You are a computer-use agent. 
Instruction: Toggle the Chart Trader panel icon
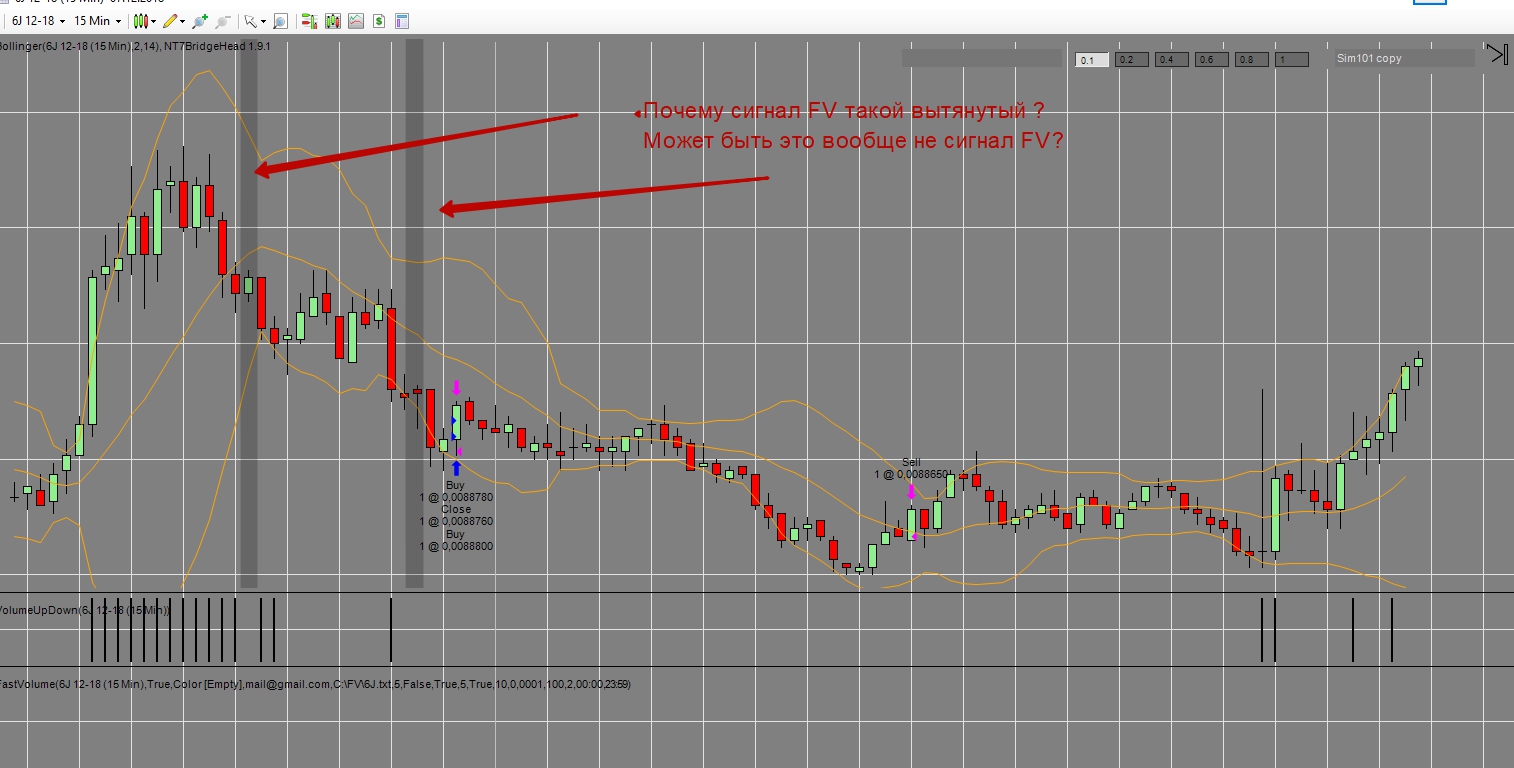point(309,21)
